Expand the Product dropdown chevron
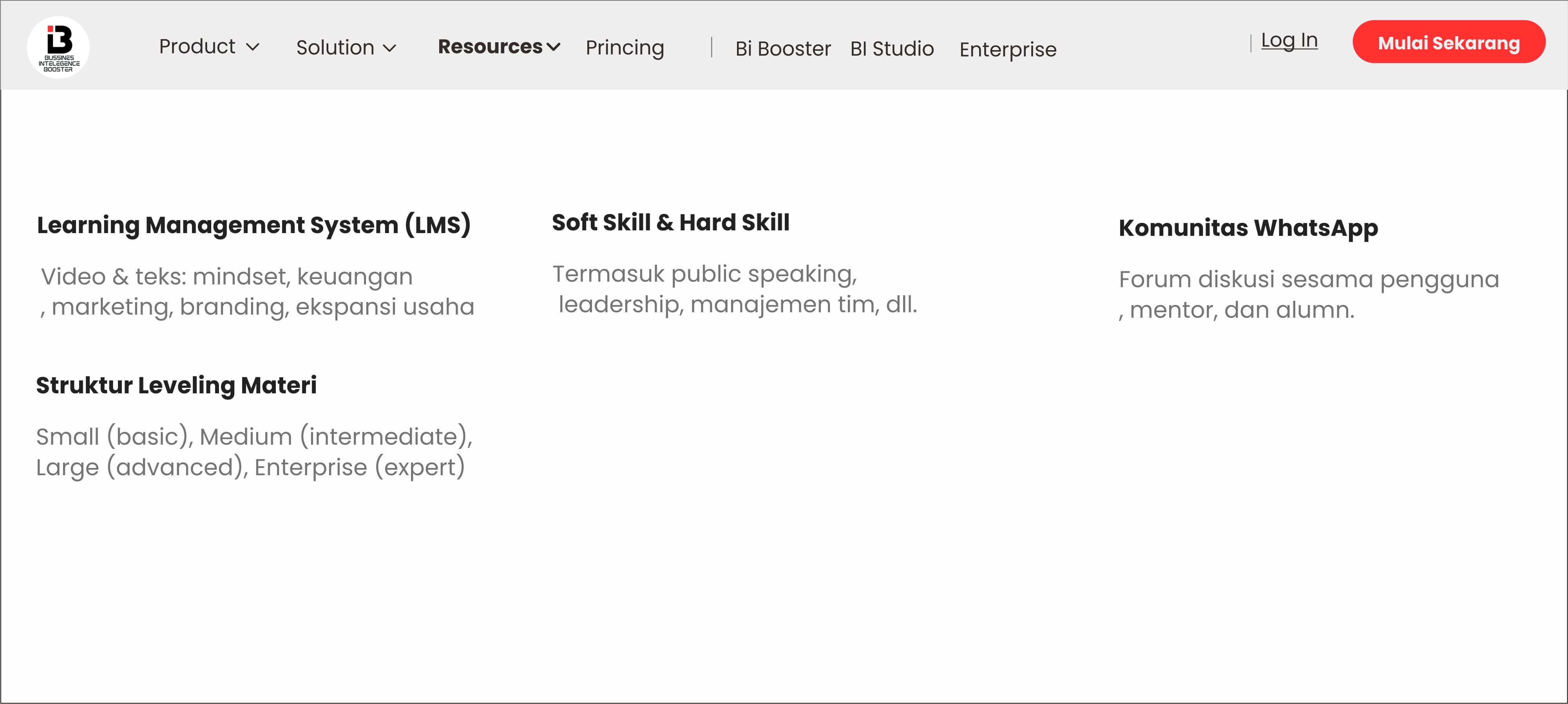The image size is (1568, 704). point(253,47)
